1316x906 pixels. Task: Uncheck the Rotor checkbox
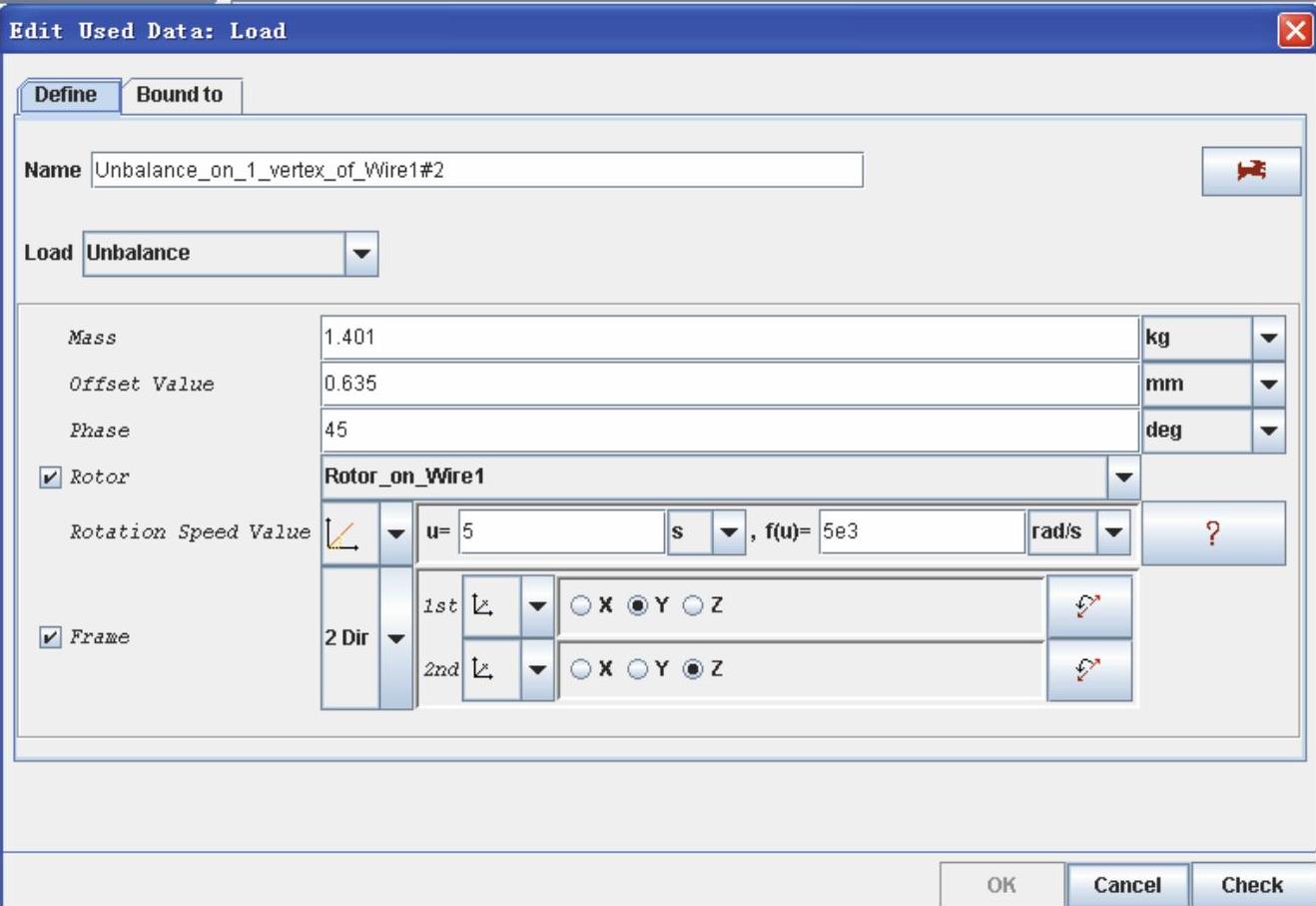(50, 477)
